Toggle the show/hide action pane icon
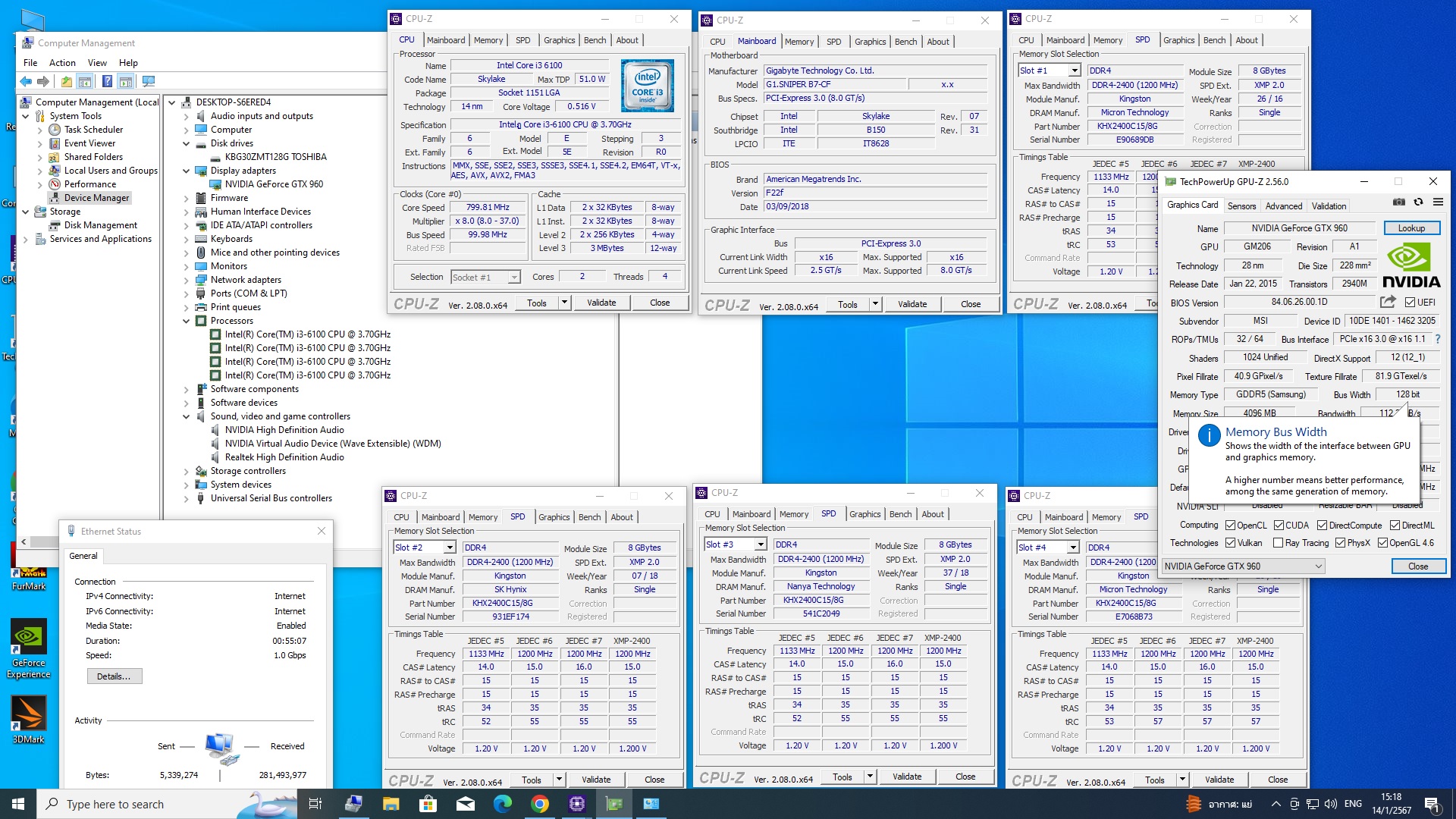The image size is (1456, 819). tap(126, 81)
